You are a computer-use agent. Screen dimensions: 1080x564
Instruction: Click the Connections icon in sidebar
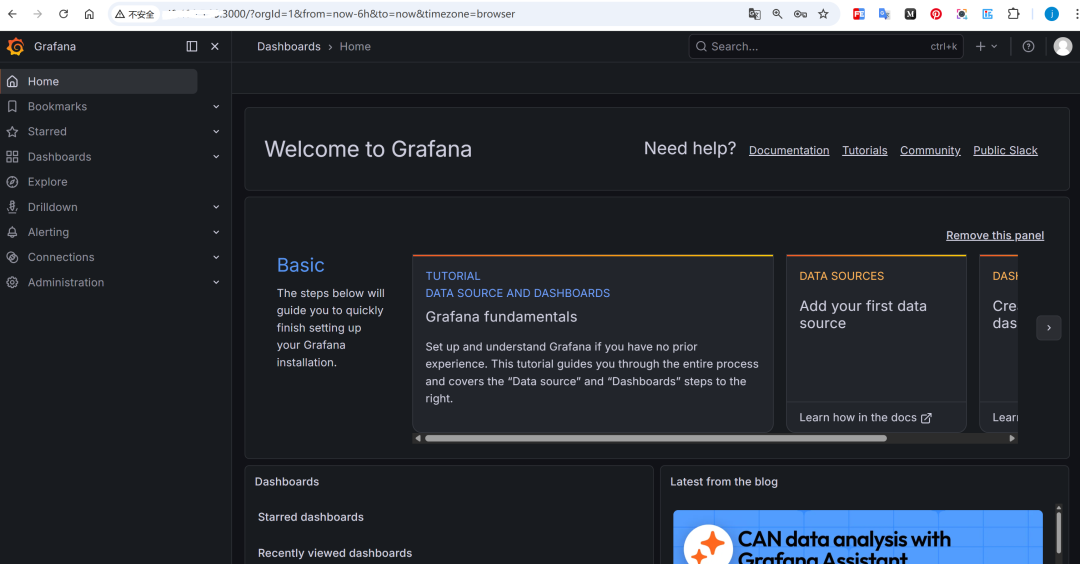click(x=12, y=258)
